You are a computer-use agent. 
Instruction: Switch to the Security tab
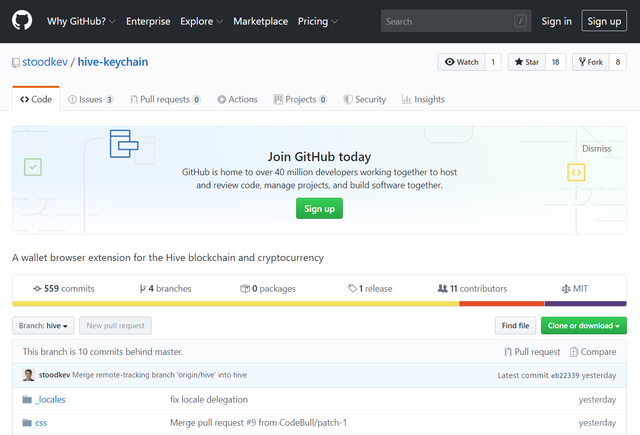364,99
